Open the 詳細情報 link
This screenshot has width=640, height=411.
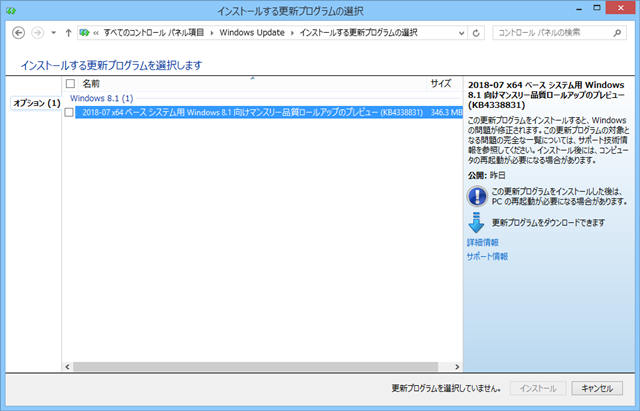483,242
